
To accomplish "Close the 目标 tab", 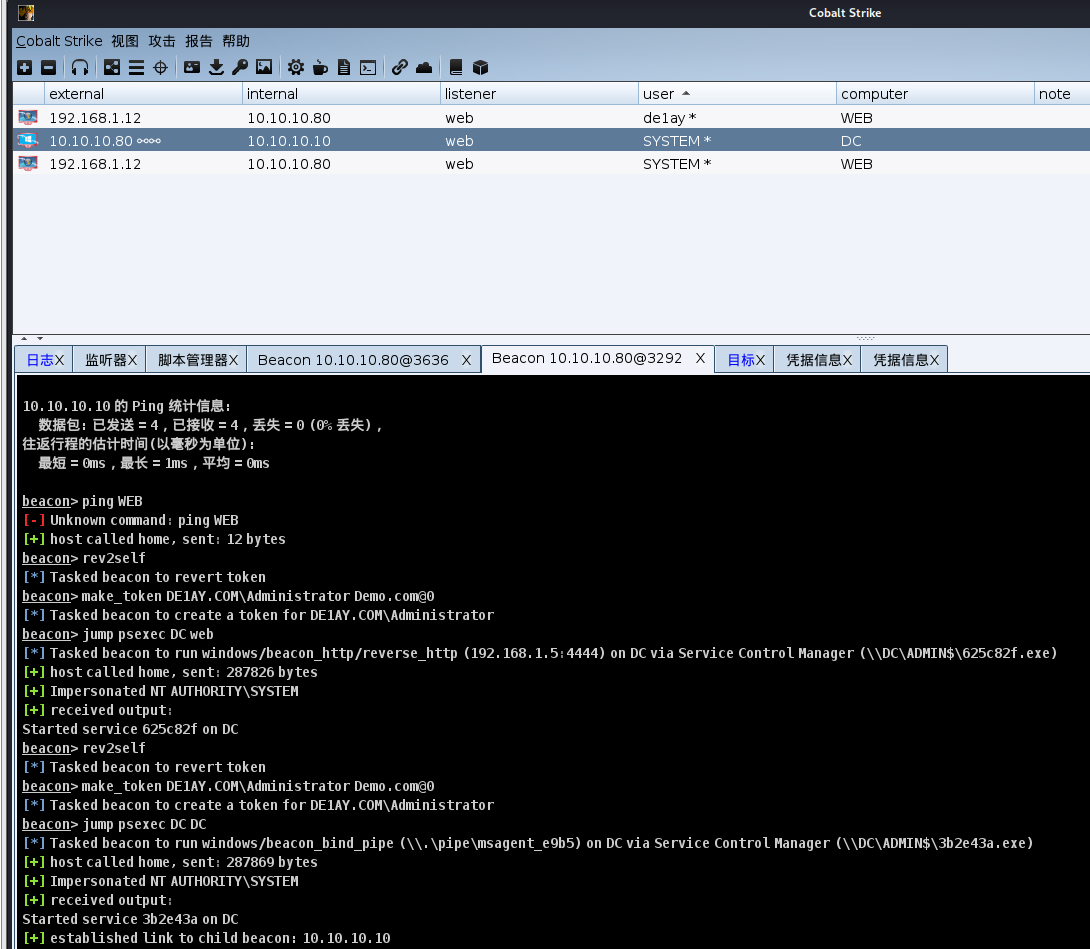I will (760, 360).
